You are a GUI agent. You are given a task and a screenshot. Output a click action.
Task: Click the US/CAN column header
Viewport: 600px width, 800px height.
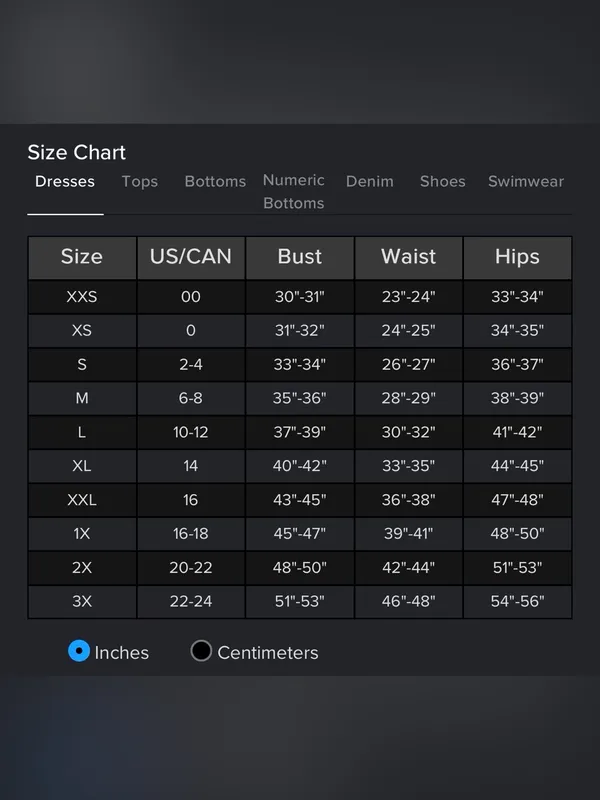pyautogui.click(x=191, y=257)
